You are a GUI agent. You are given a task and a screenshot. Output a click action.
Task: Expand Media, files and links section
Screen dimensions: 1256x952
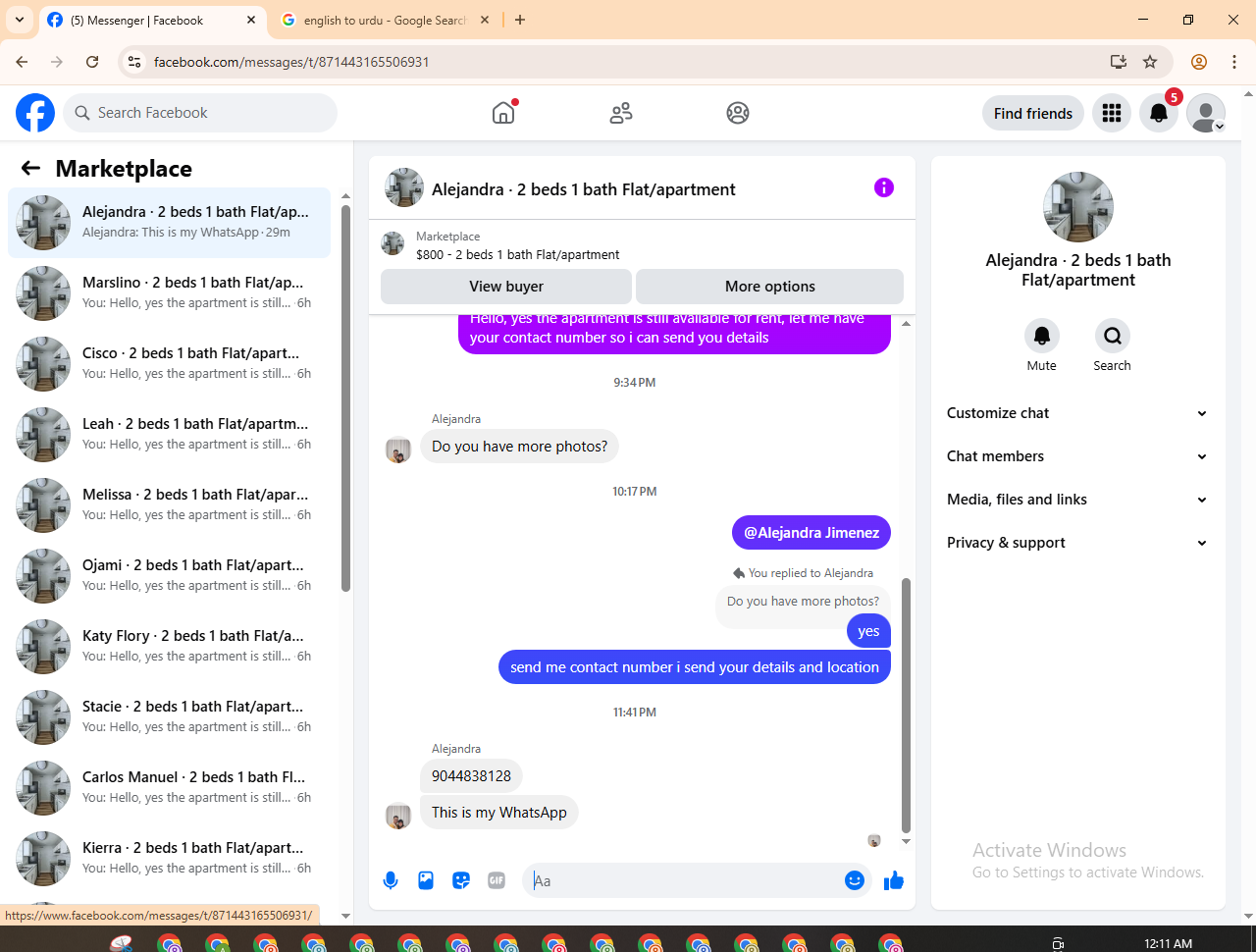click(x=1077, y=500)
